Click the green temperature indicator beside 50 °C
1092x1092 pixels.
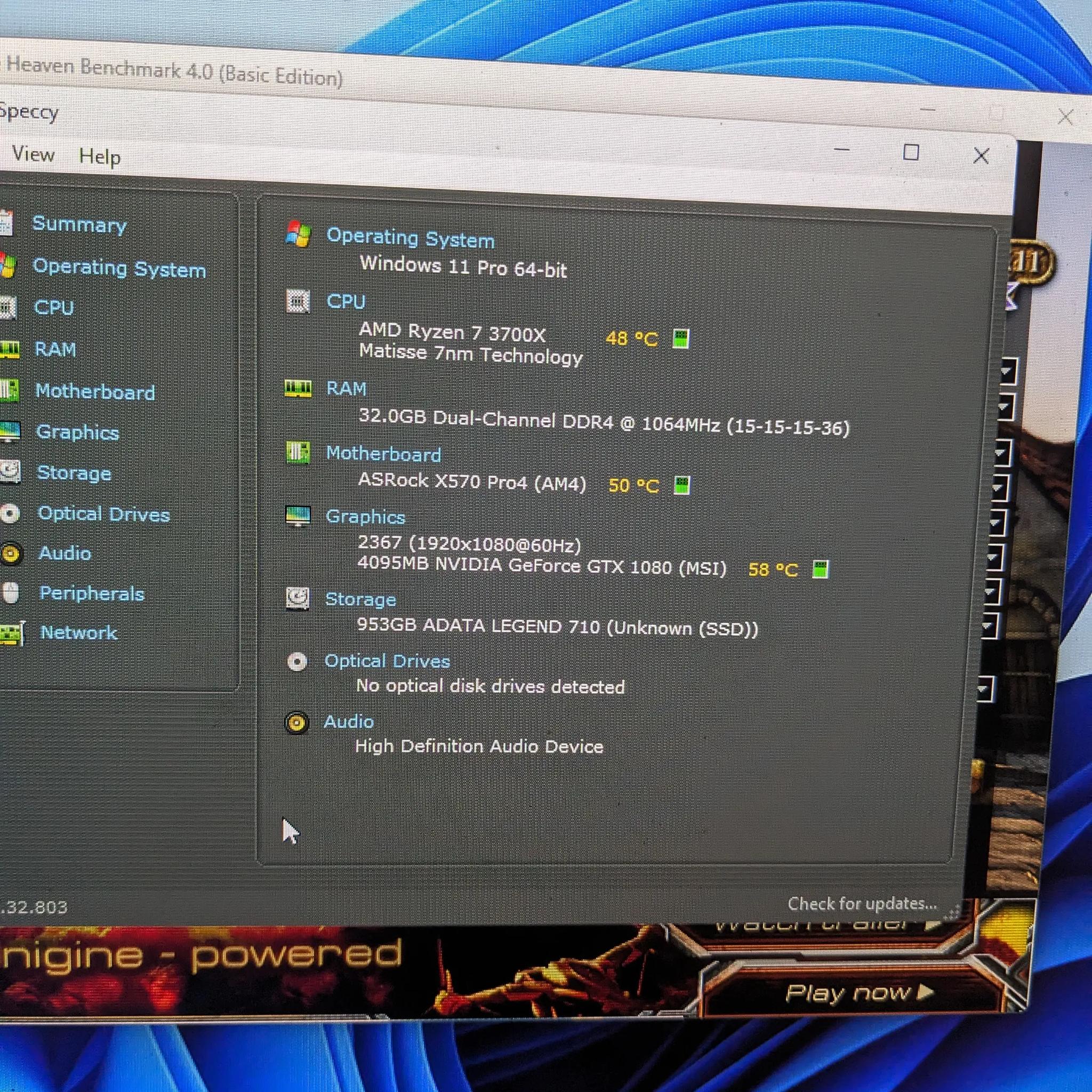pos(682,485)
